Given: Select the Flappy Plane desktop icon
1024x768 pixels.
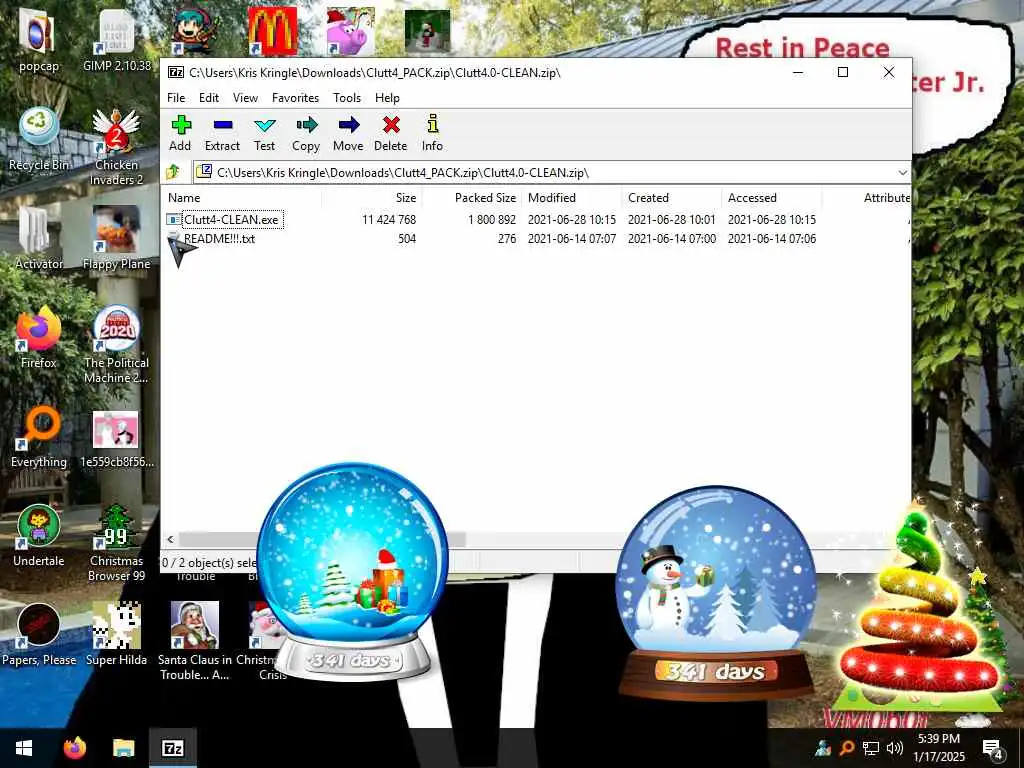Looking at the screenshot, I should coord(116,238).
